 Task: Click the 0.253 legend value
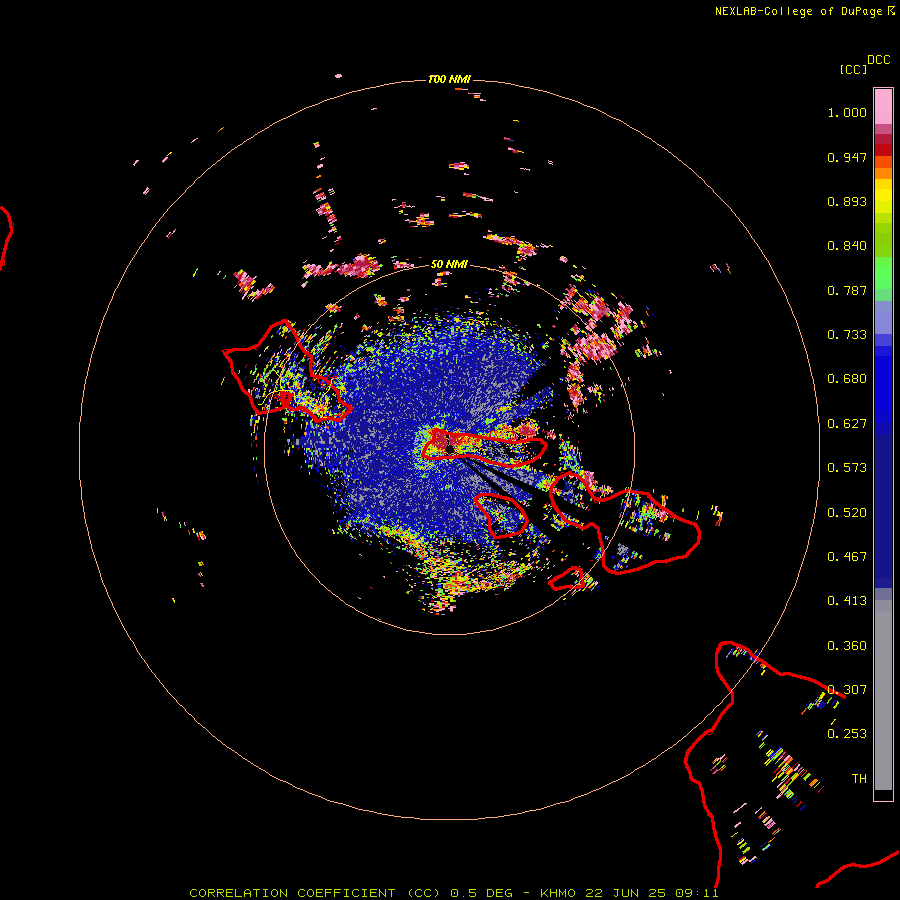pos(847,734)
